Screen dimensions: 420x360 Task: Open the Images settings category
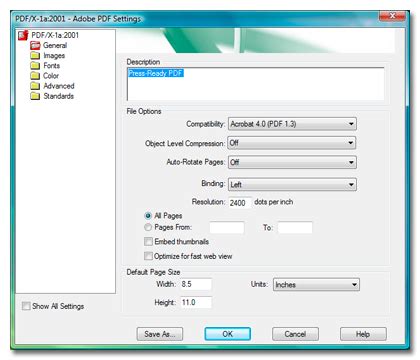(x=54, y=56)
